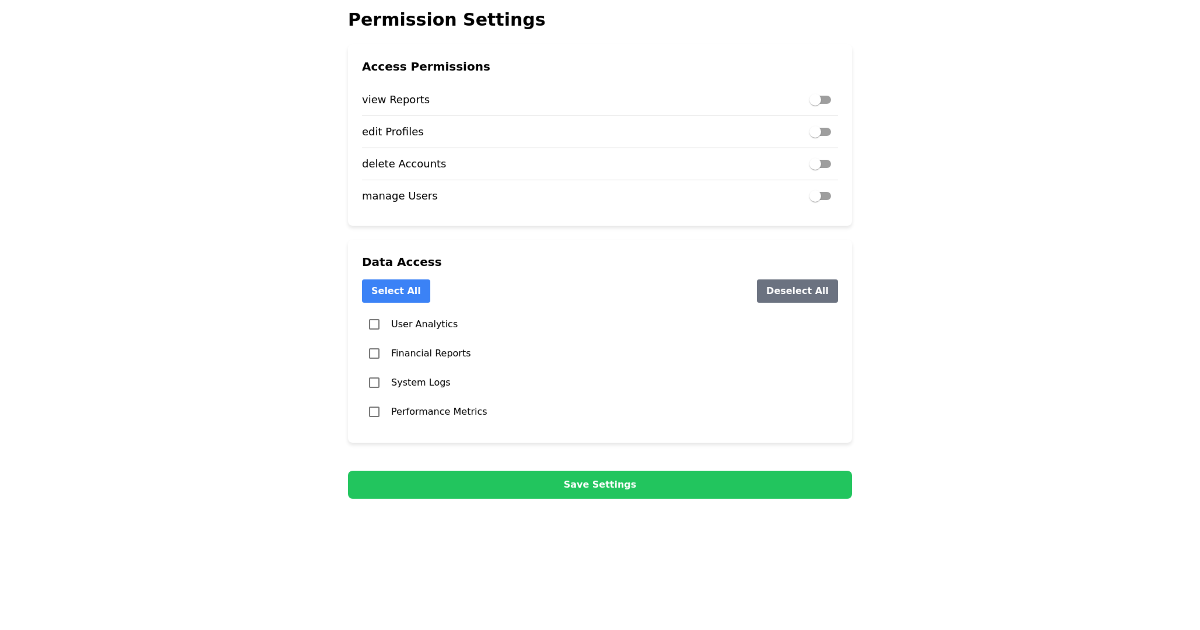The image size is (1200, 630).
Task: Activate the delete Accounts toggle
Action: (x=820, y=163)
